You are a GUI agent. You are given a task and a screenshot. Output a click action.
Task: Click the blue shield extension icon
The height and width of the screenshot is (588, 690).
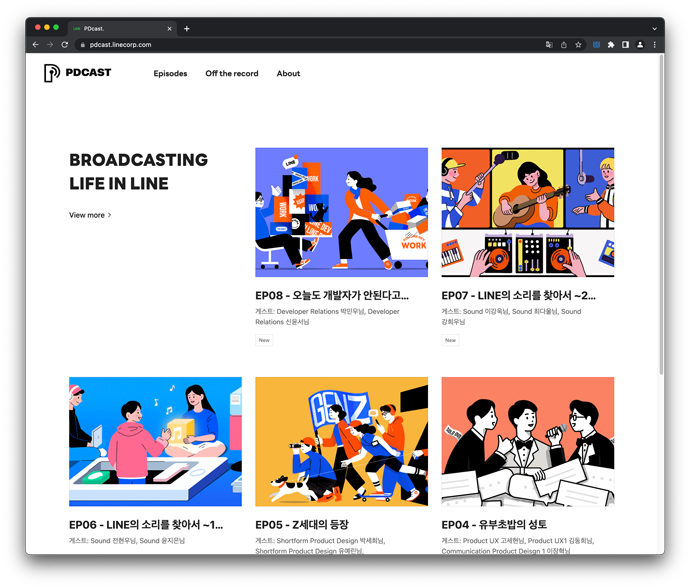pos(596,44)
